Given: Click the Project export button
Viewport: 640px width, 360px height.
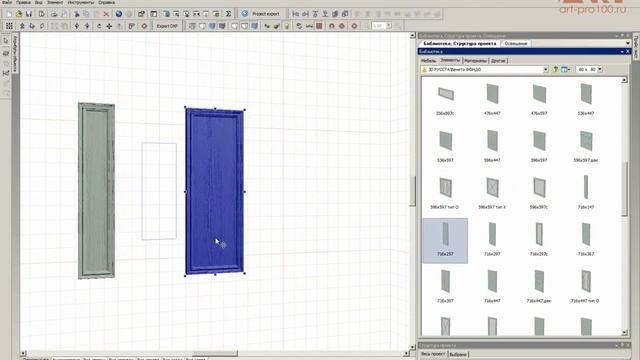Looking at the screenshot, I should pos(260,14).
